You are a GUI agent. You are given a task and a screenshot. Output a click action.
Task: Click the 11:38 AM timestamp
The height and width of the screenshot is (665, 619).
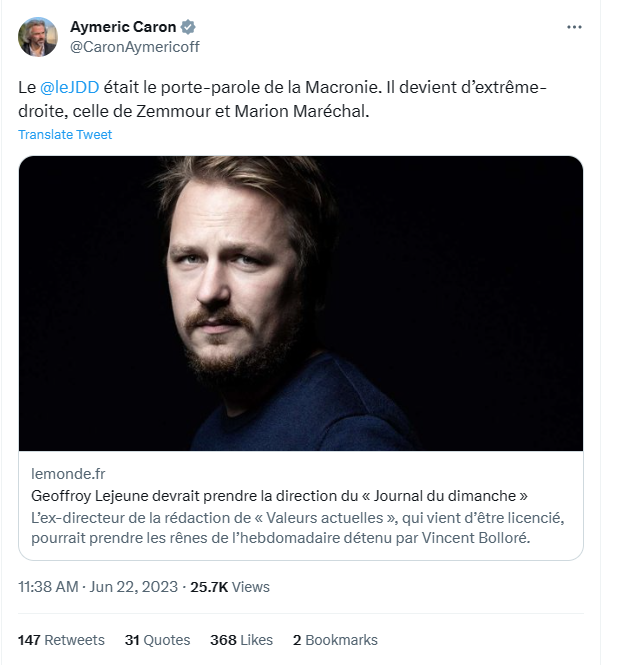[48, 587]
